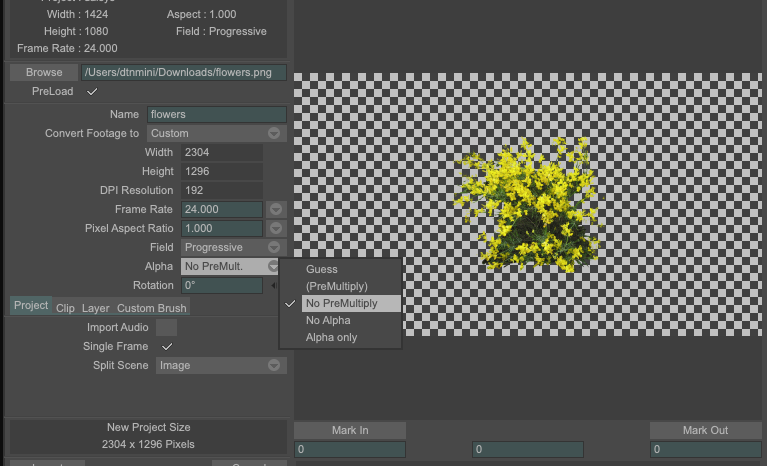
Task: Click the arrow next to the Rotation field
Action: point(273,286)
